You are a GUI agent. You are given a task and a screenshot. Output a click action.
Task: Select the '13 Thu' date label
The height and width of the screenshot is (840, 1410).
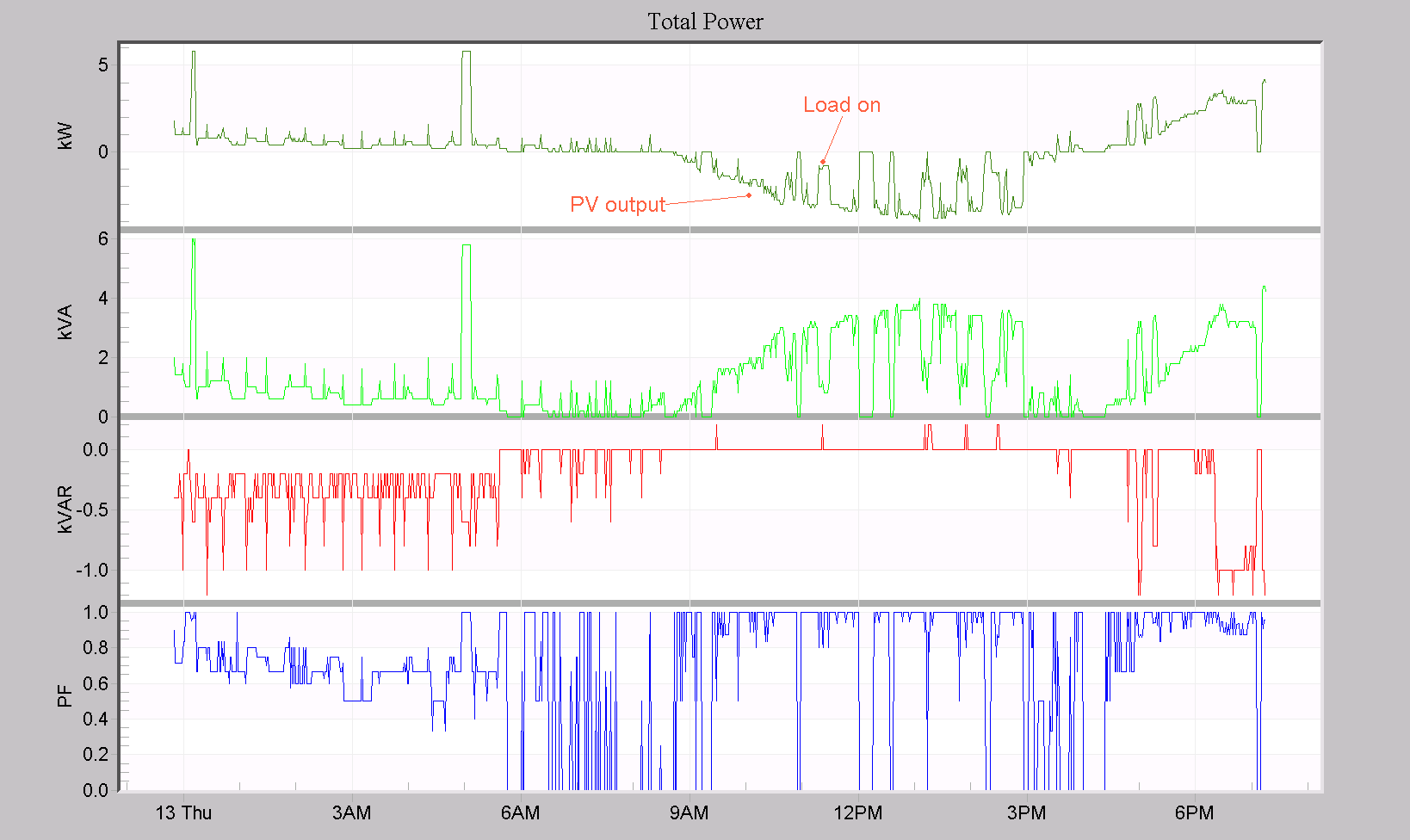click(x=183, y=812)
